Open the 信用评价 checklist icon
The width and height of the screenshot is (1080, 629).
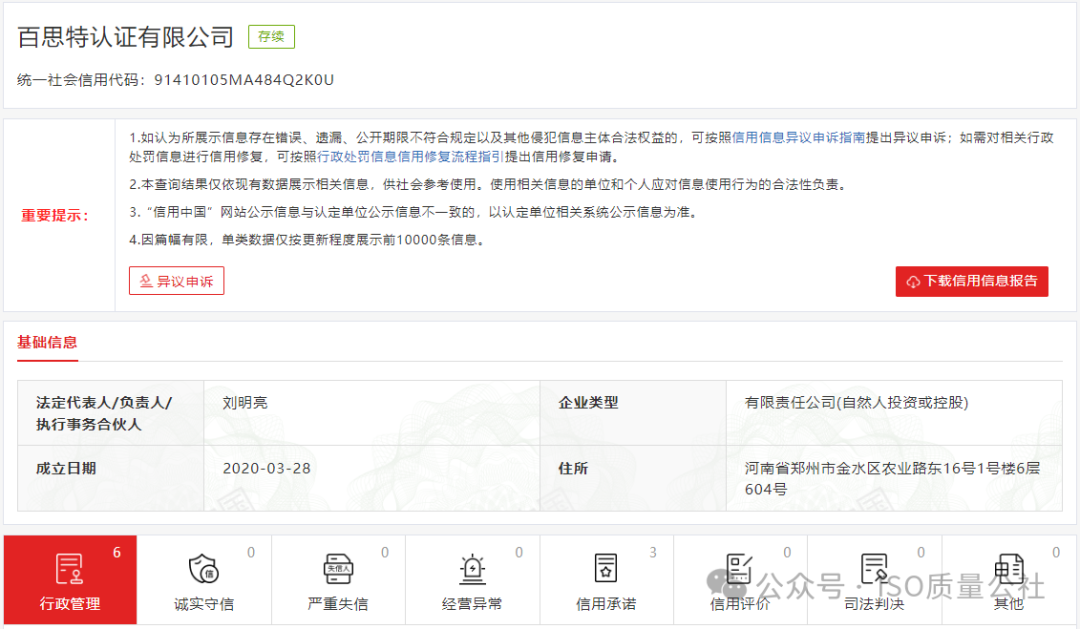pos(740,568)
